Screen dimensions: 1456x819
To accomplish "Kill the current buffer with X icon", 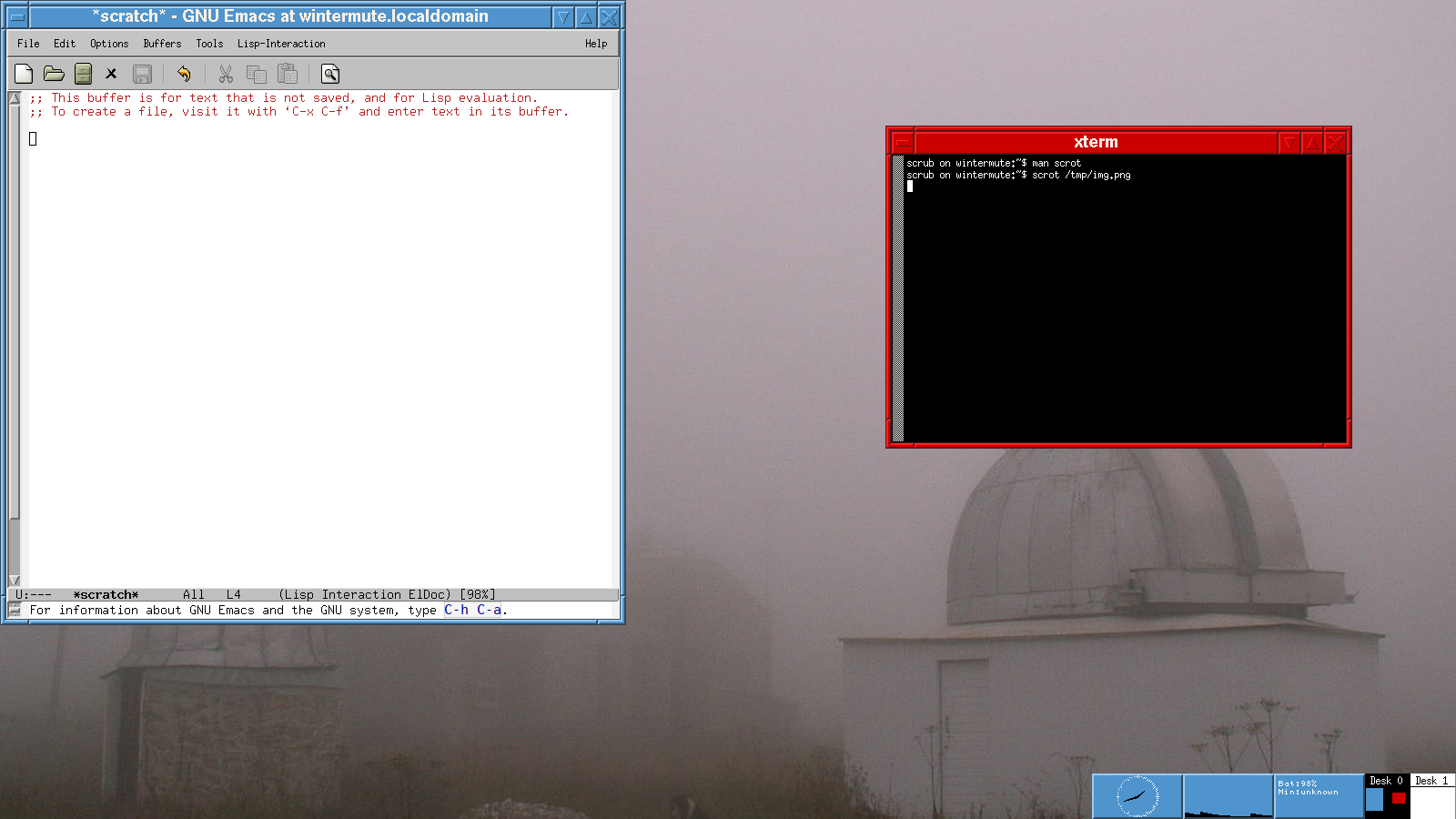I will coord(111,74).
